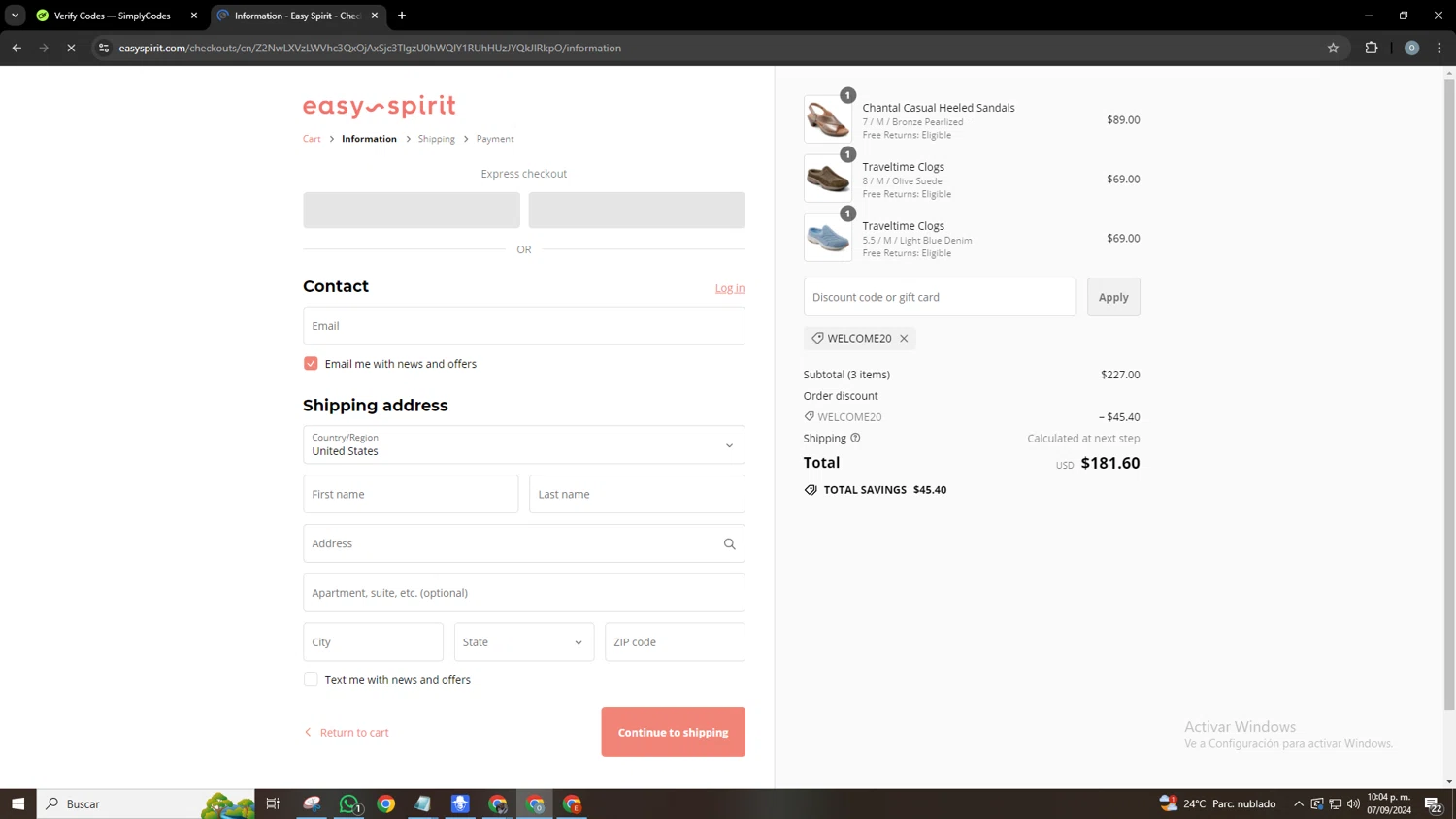Click Light Blue Denim Traveltime Clogs thumbnail

pyautogui.click(x=828, y=238)
